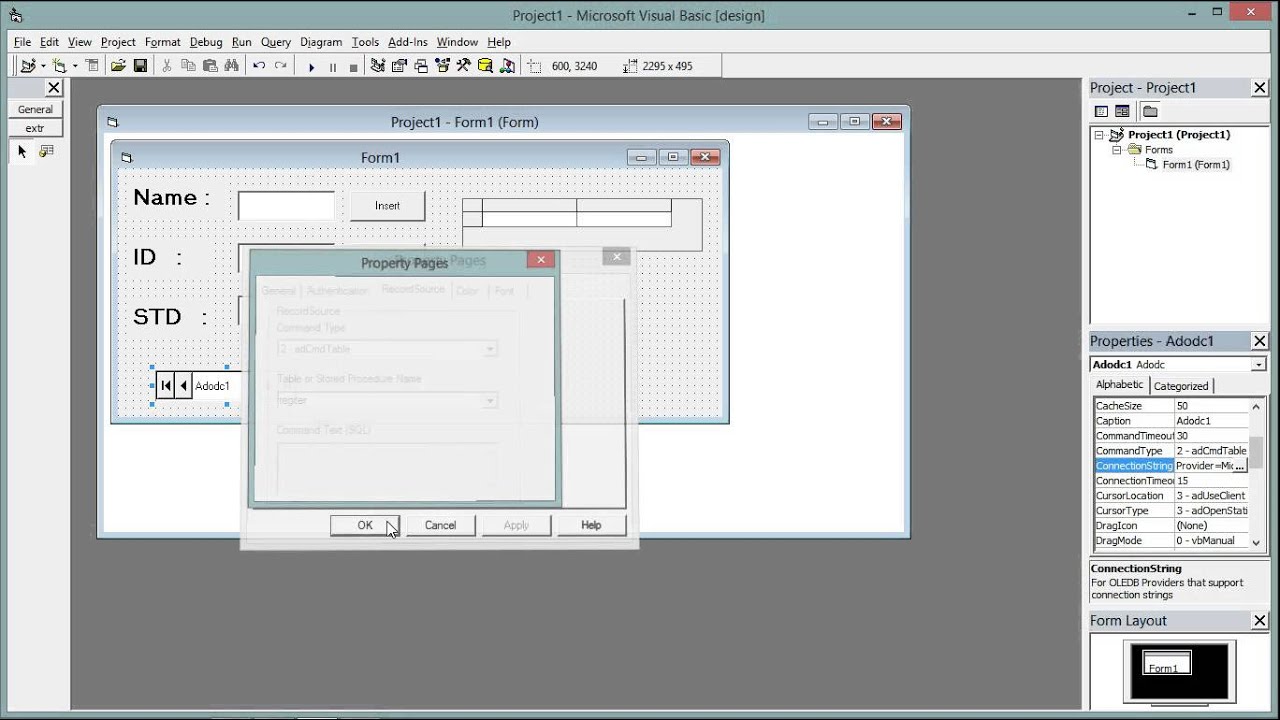Click Cancel in the Property Pages dialog
The height and width of the screenshot is (720, 1280).
click(440, 525)
